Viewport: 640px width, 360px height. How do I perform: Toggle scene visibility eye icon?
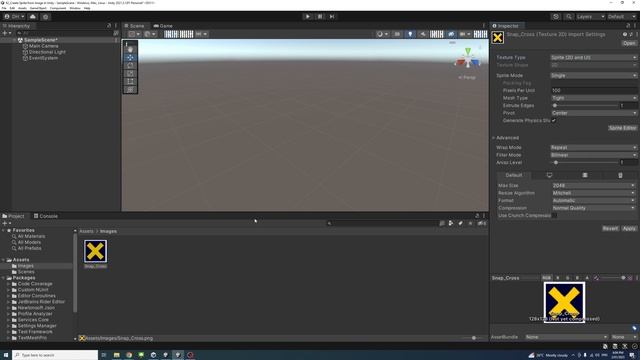(x=451, y=34)
